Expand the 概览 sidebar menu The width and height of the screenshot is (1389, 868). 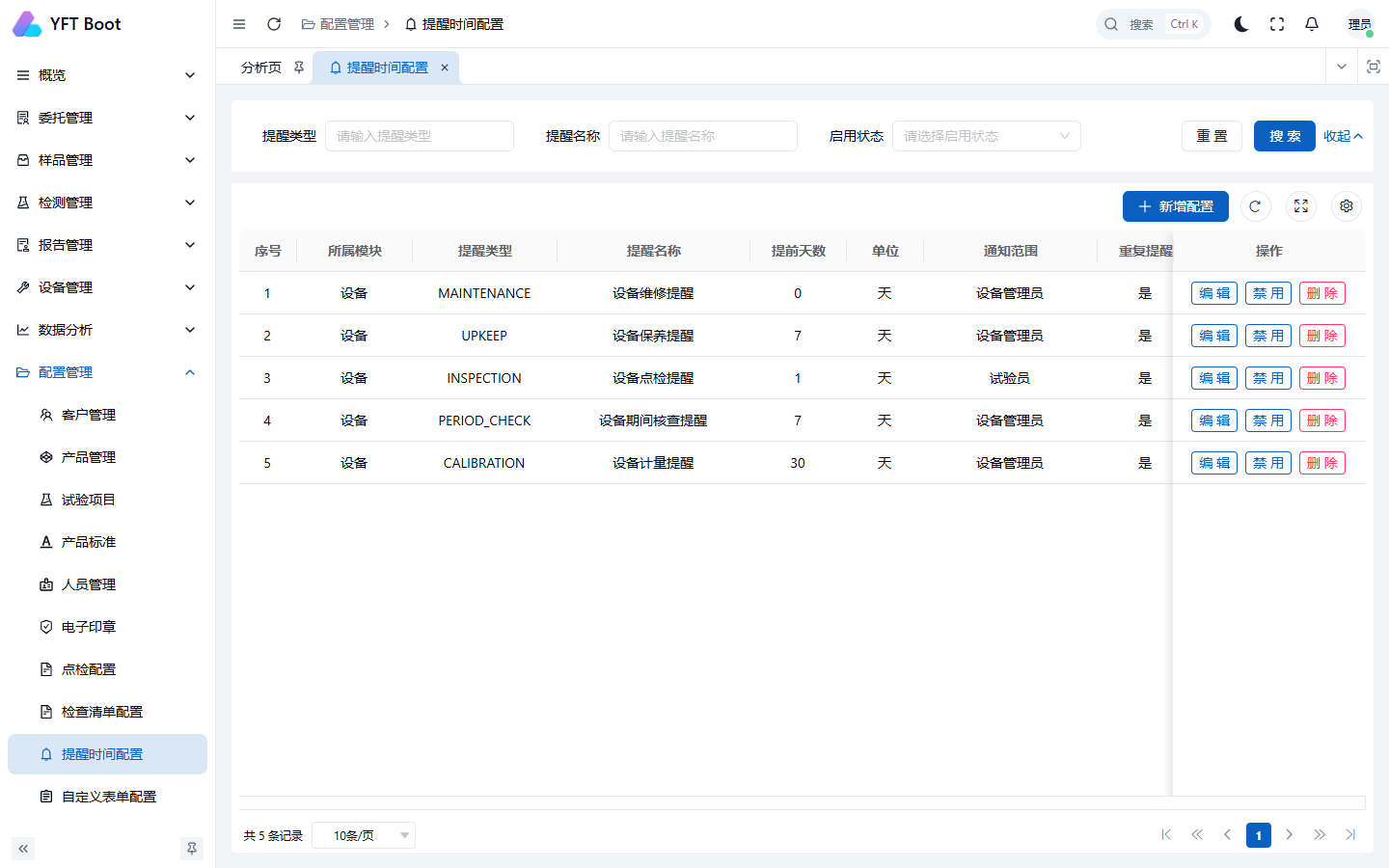tap(107, 75)
